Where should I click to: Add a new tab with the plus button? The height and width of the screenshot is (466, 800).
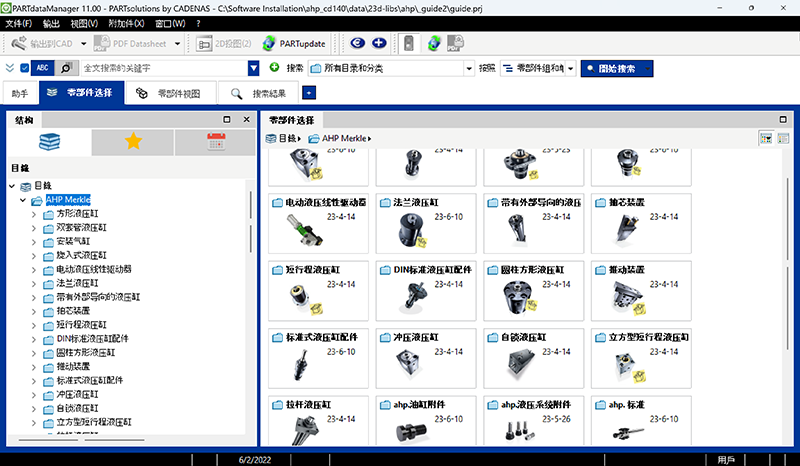pos(309,92)
